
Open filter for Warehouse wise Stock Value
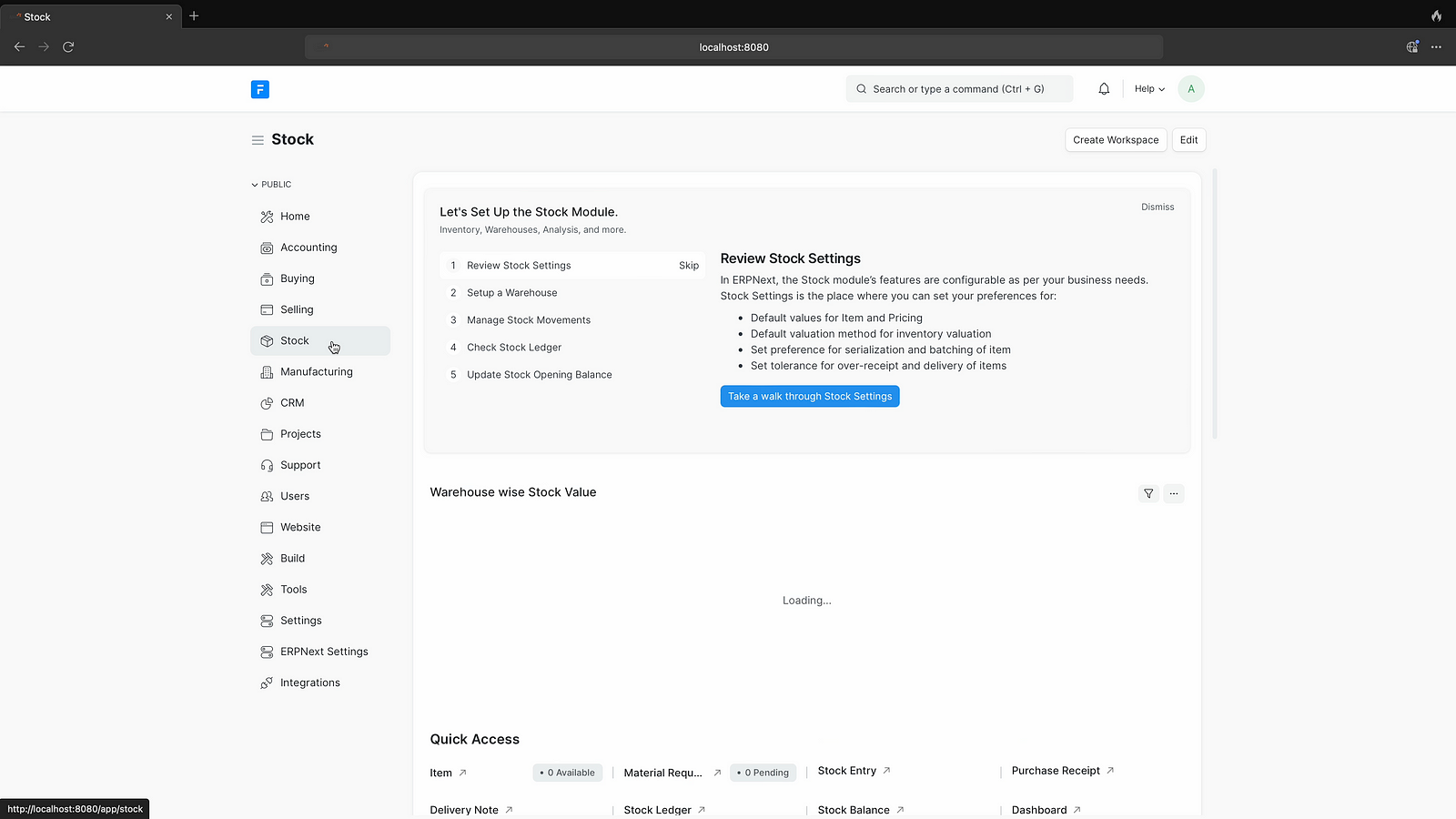[1148, 493]
